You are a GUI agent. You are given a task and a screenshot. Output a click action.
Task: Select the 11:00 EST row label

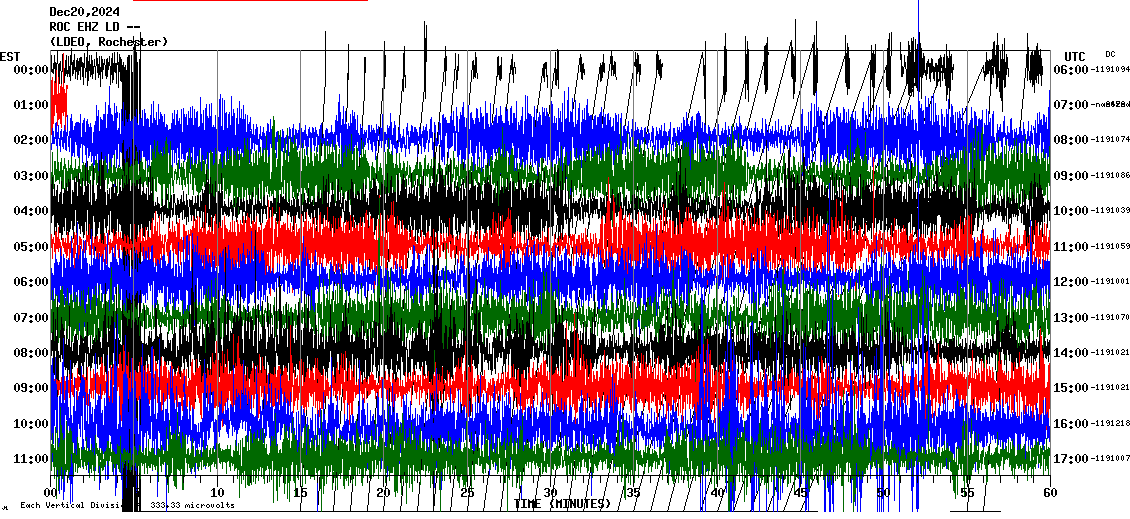[x=32, y=459]
